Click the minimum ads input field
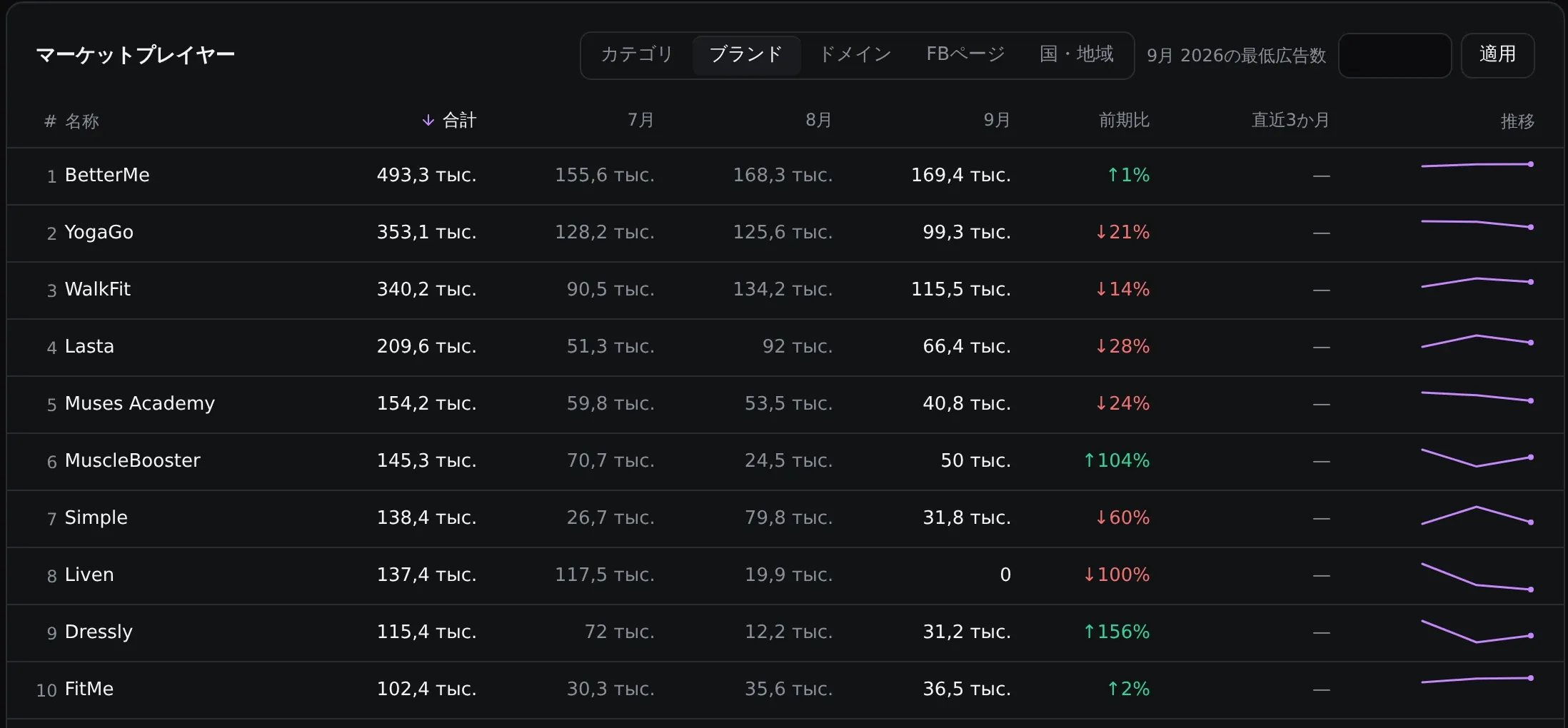Viewport: 1568px width, 728px height. tap(1394, 56)
